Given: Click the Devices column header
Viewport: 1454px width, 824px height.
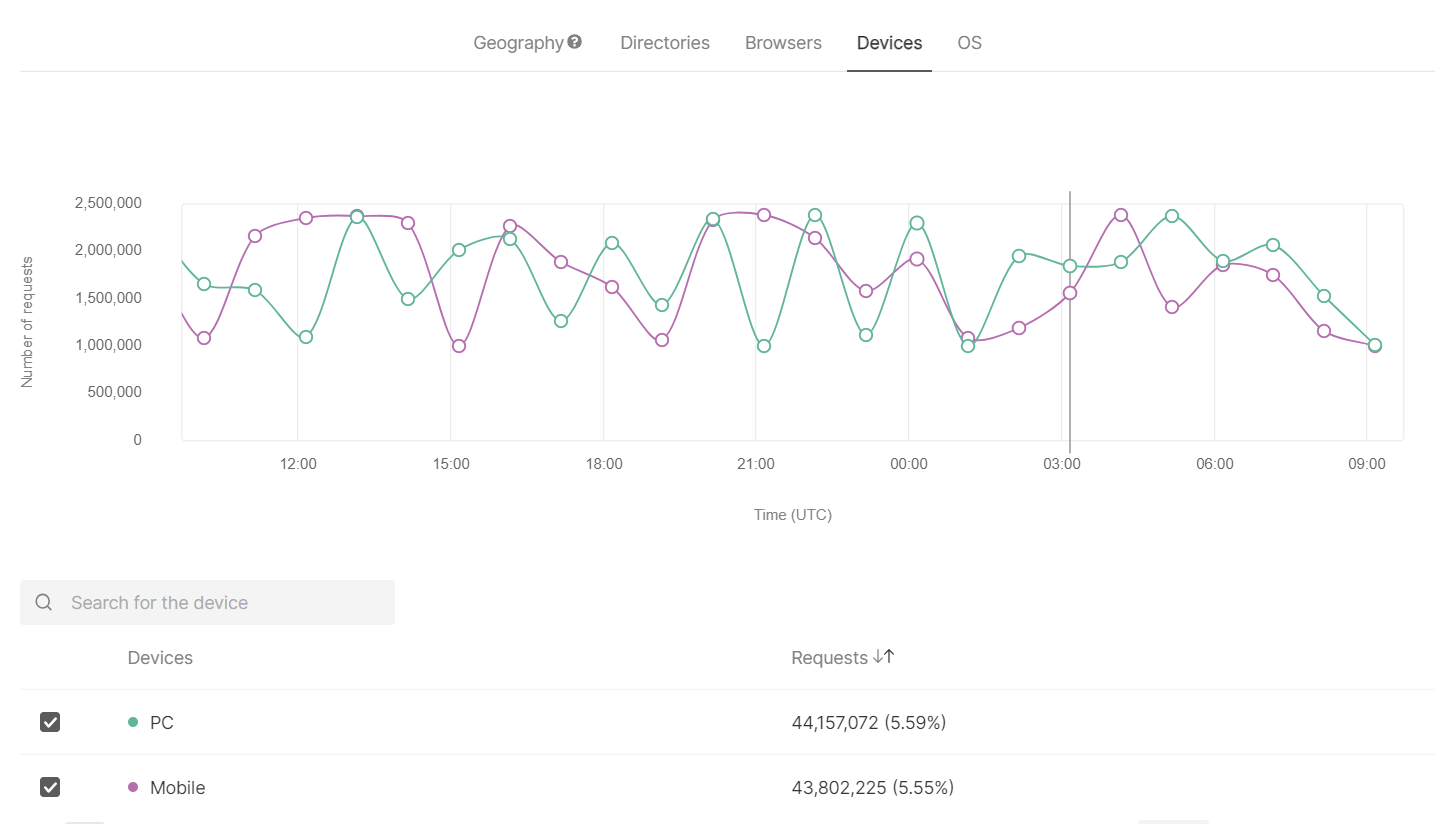Looking at the screenshot, I should (160, 657).
